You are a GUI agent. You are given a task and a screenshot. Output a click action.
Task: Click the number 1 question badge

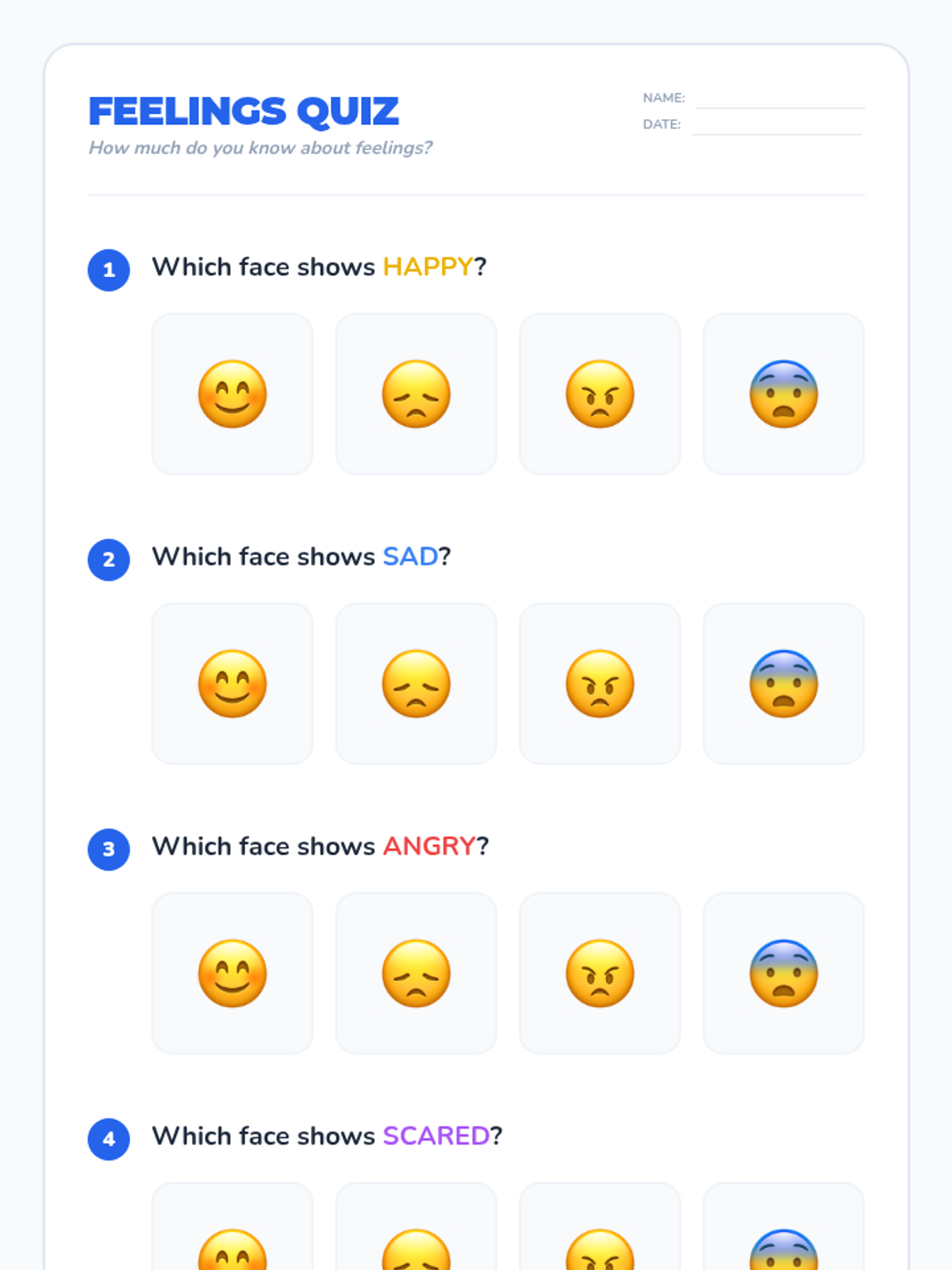pos(109,270)
